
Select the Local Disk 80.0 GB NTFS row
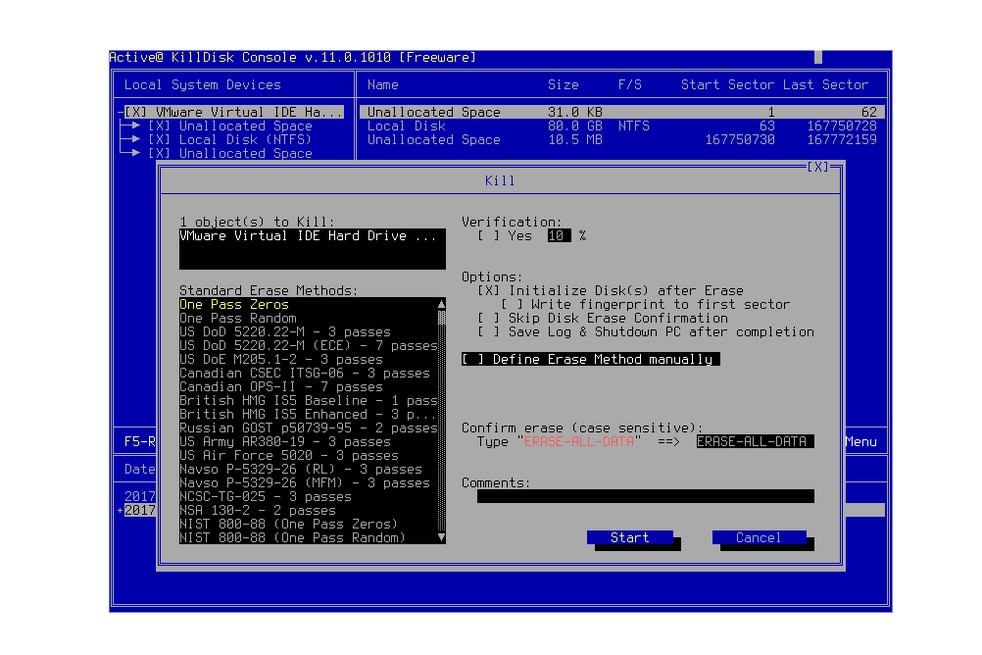[x=622, y=126]
